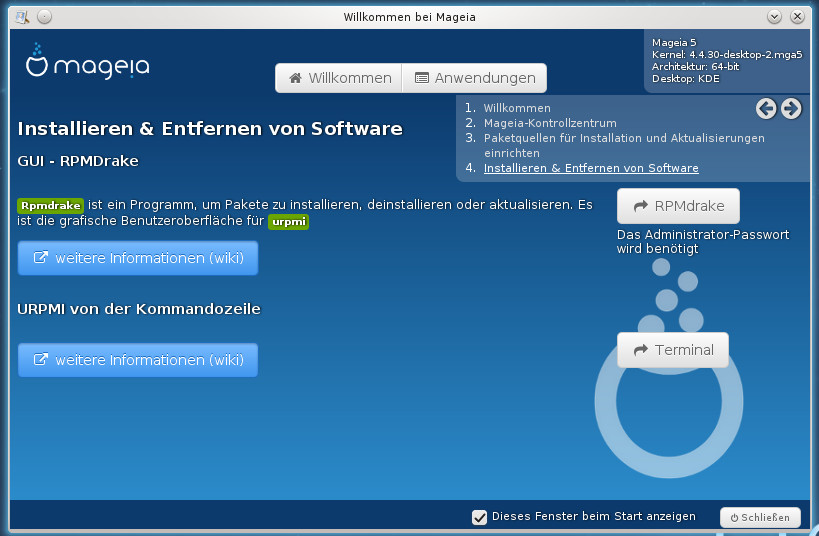Toggle 'Dieses Fenster beim Start anzeigen' checkbox
The image size is (819, 536).
pyautogui.click(x=479, y=517)
